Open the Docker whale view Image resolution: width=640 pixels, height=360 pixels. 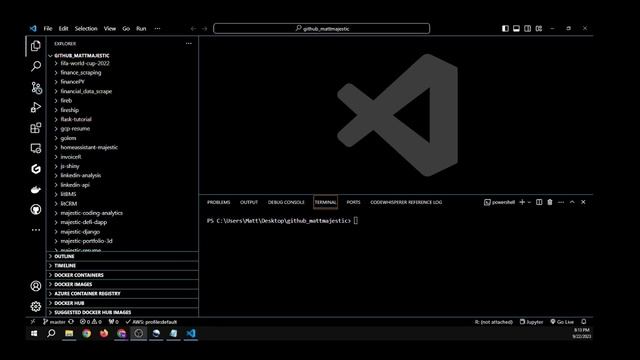pyautogui.click(x=36, y=189)
